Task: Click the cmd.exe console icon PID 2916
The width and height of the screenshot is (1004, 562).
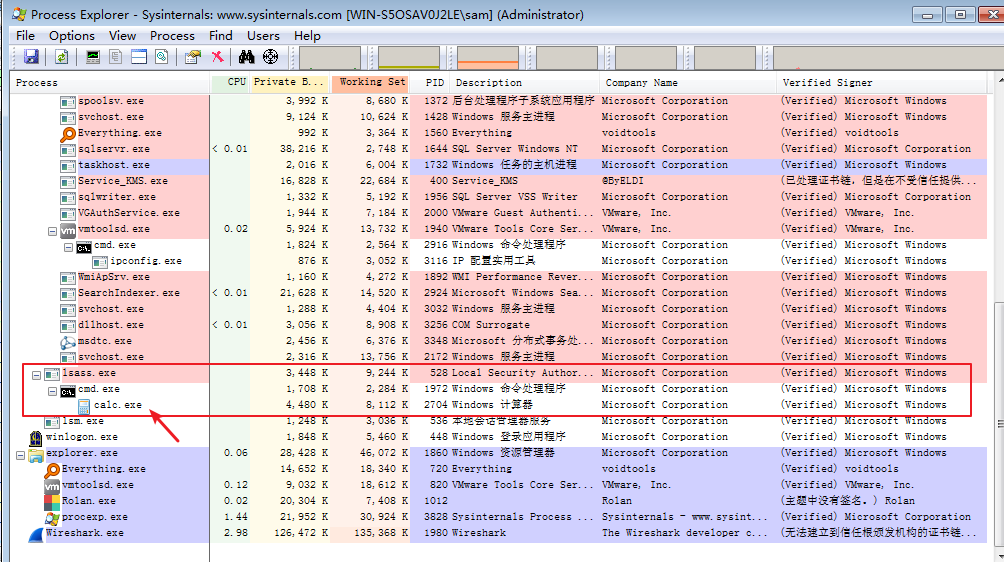Action: [x=84, y=247]
